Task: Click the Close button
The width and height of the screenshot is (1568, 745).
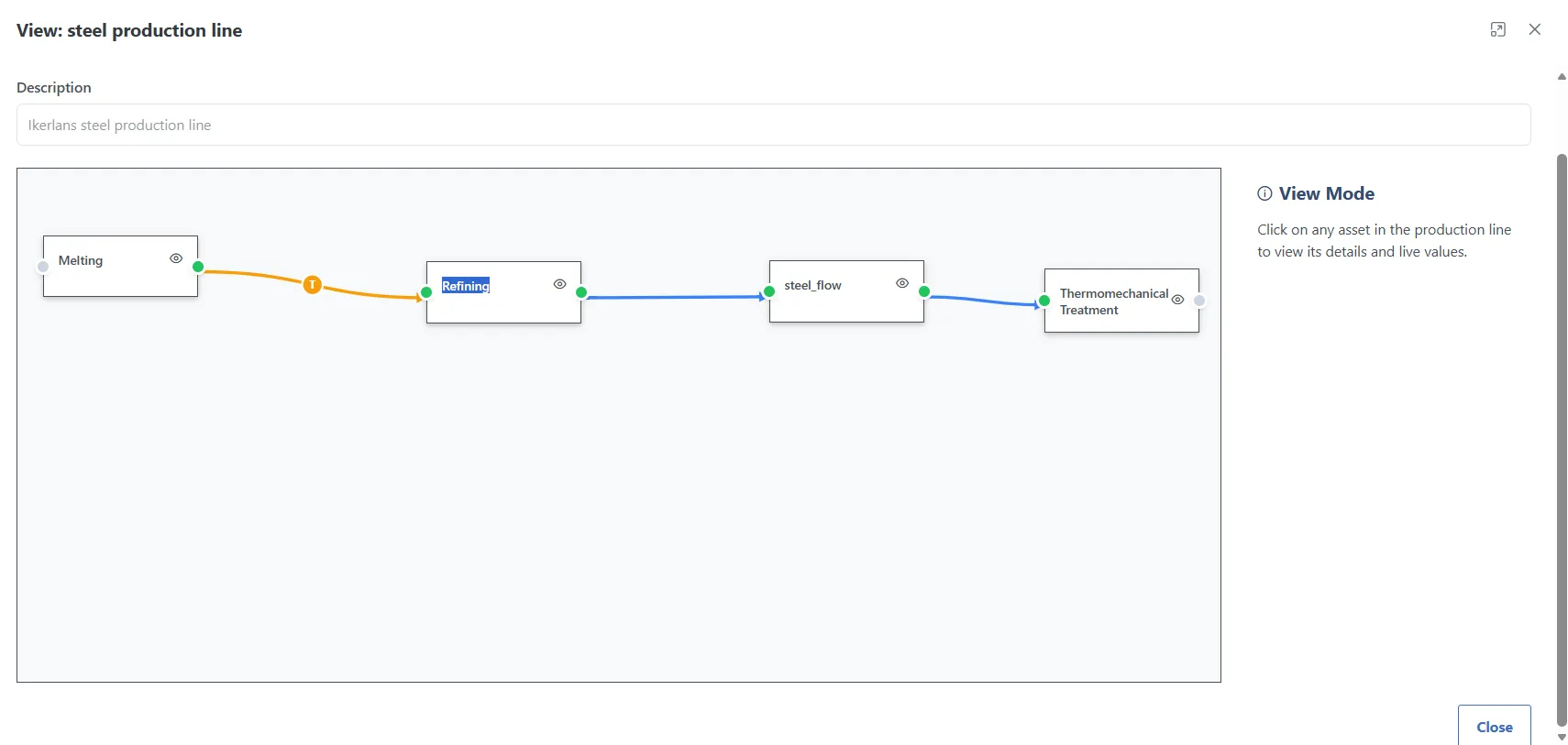Action: (x=1494, y=726)
